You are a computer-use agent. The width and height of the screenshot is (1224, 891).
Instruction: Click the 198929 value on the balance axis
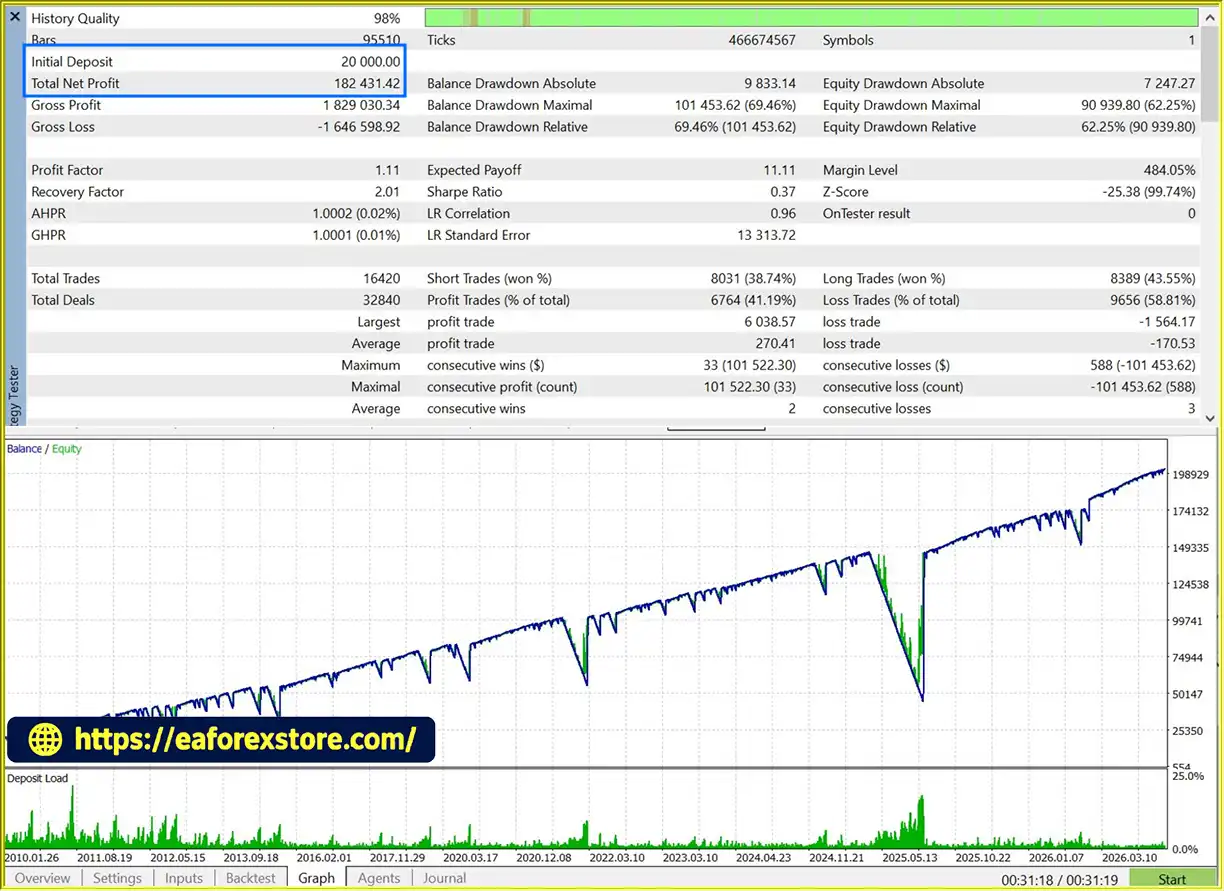(1189, 475)
